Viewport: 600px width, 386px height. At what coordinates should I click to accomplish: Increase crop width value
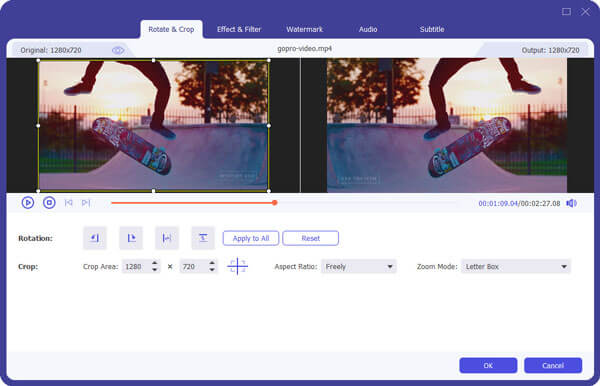coord(155,263)
